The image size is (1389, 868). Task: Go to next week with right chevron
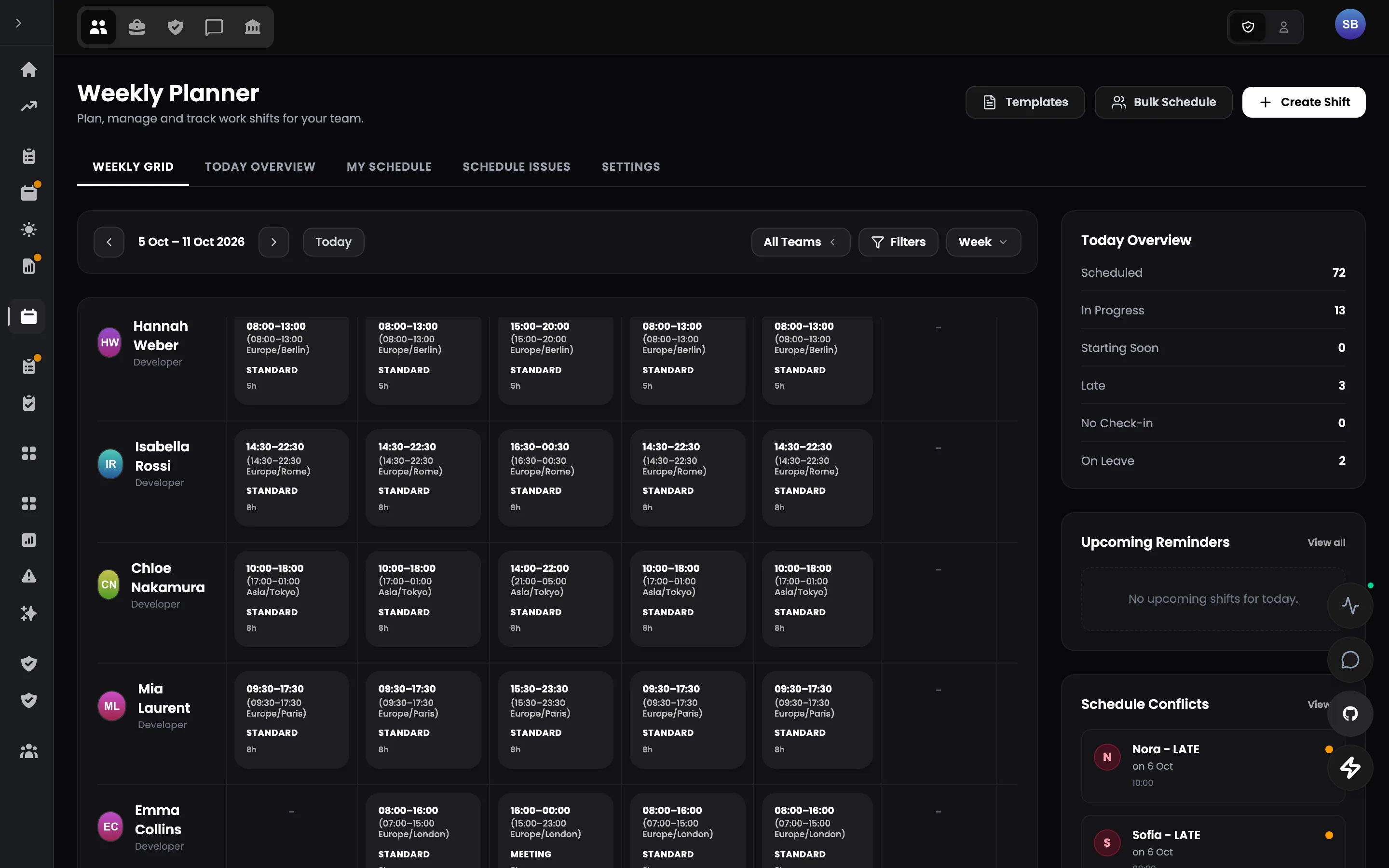click(274, 242)
